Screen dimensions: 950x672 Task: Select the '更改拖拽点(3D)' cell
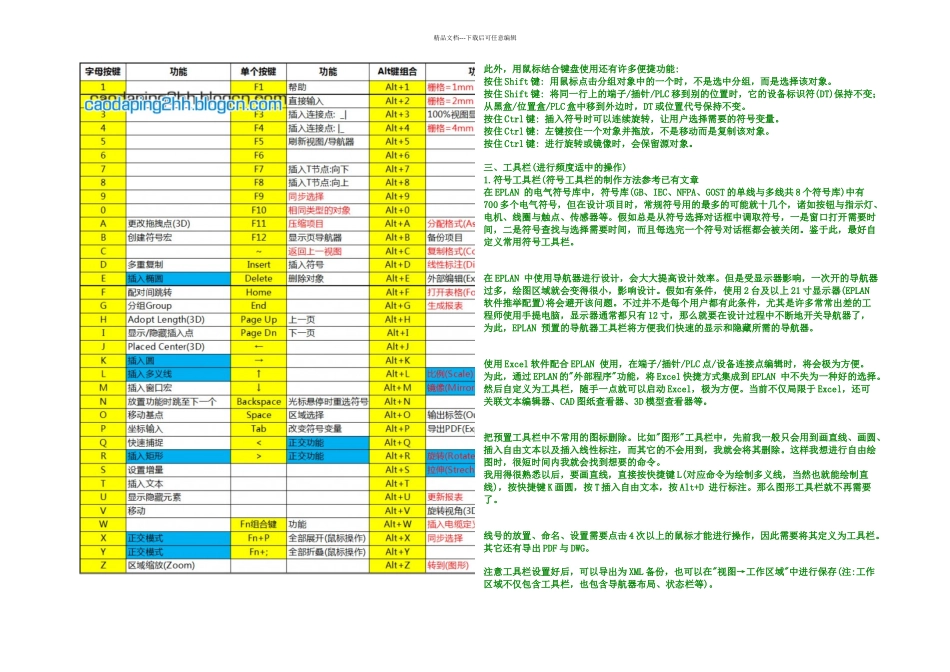(178, 224)
